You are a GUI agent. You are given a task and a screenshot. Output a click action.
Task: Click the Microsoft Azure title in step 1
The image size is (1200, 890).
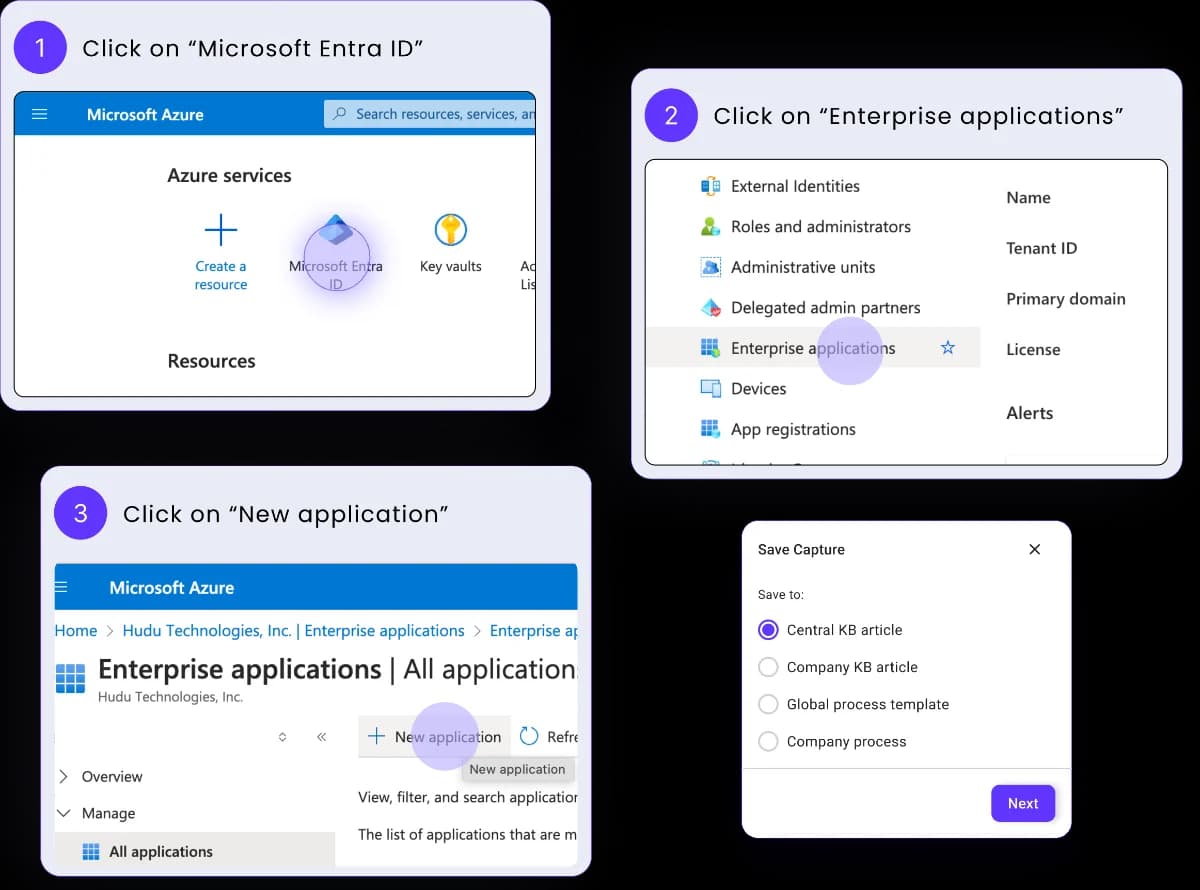click(145, 114)
